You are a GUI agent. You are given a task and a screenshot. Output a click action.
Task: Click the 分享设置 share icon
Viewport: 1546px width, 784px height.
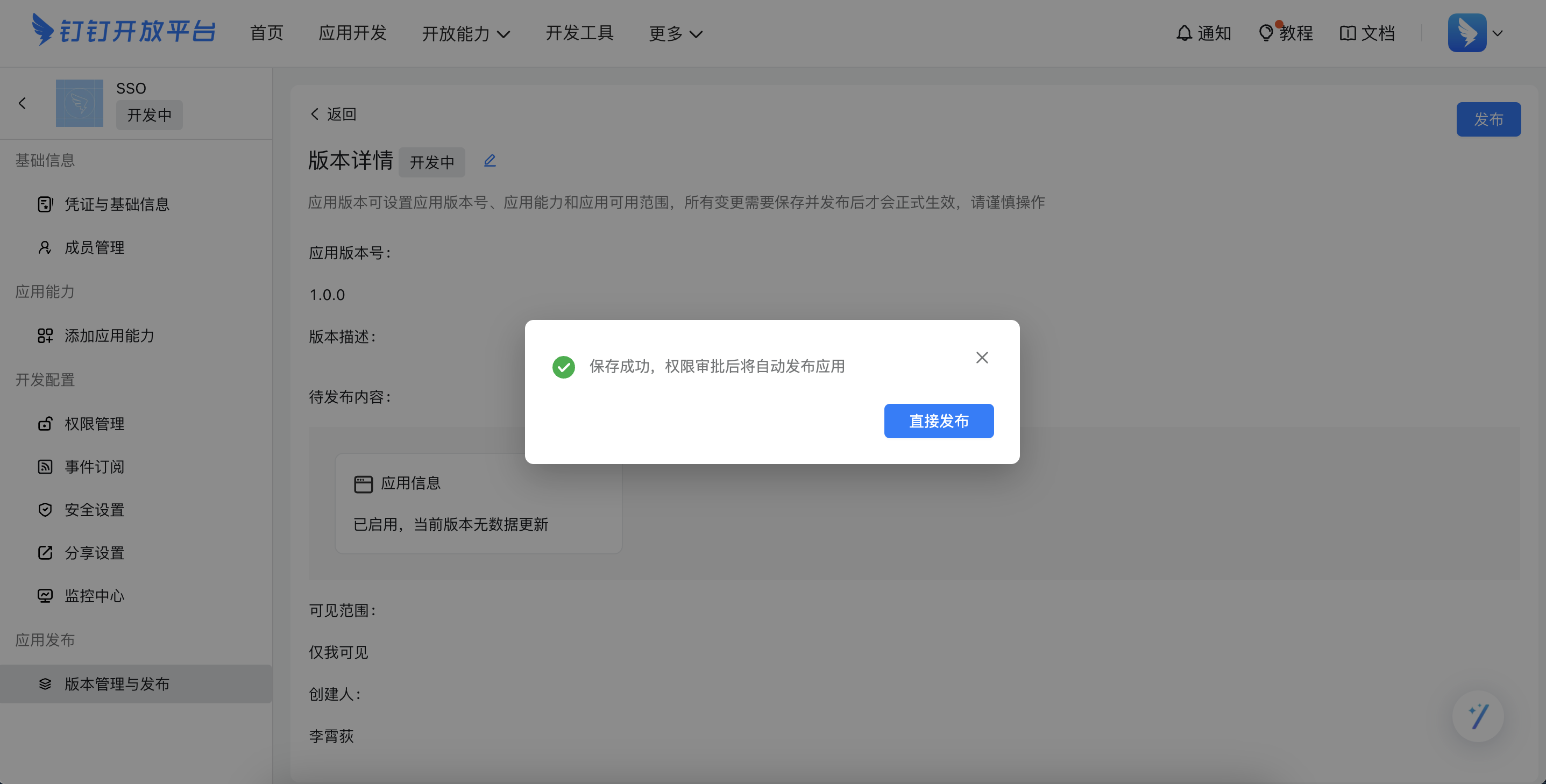(45, 552)
